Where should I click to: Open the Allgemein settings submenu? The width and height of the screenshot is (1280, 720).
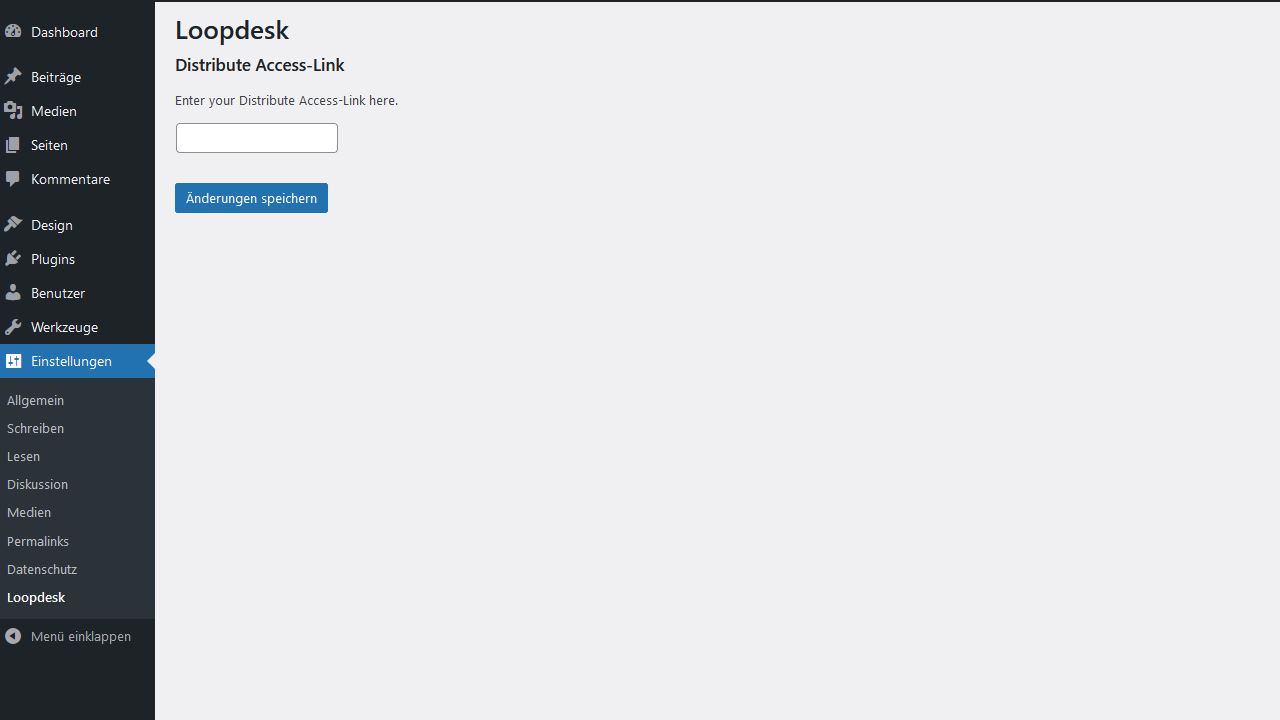pyautogui.click(x=35, y=400)
